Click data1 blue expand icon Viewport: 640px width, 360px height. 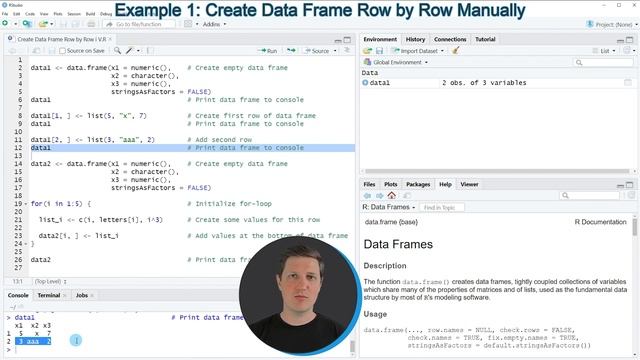[x=365, y=82]
